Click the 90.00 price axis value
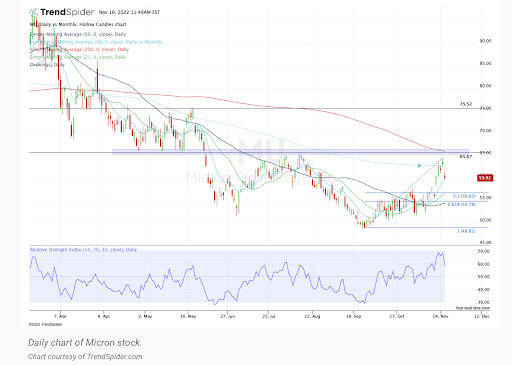Screen dimensions: 512x365 (x=485, y=41)
